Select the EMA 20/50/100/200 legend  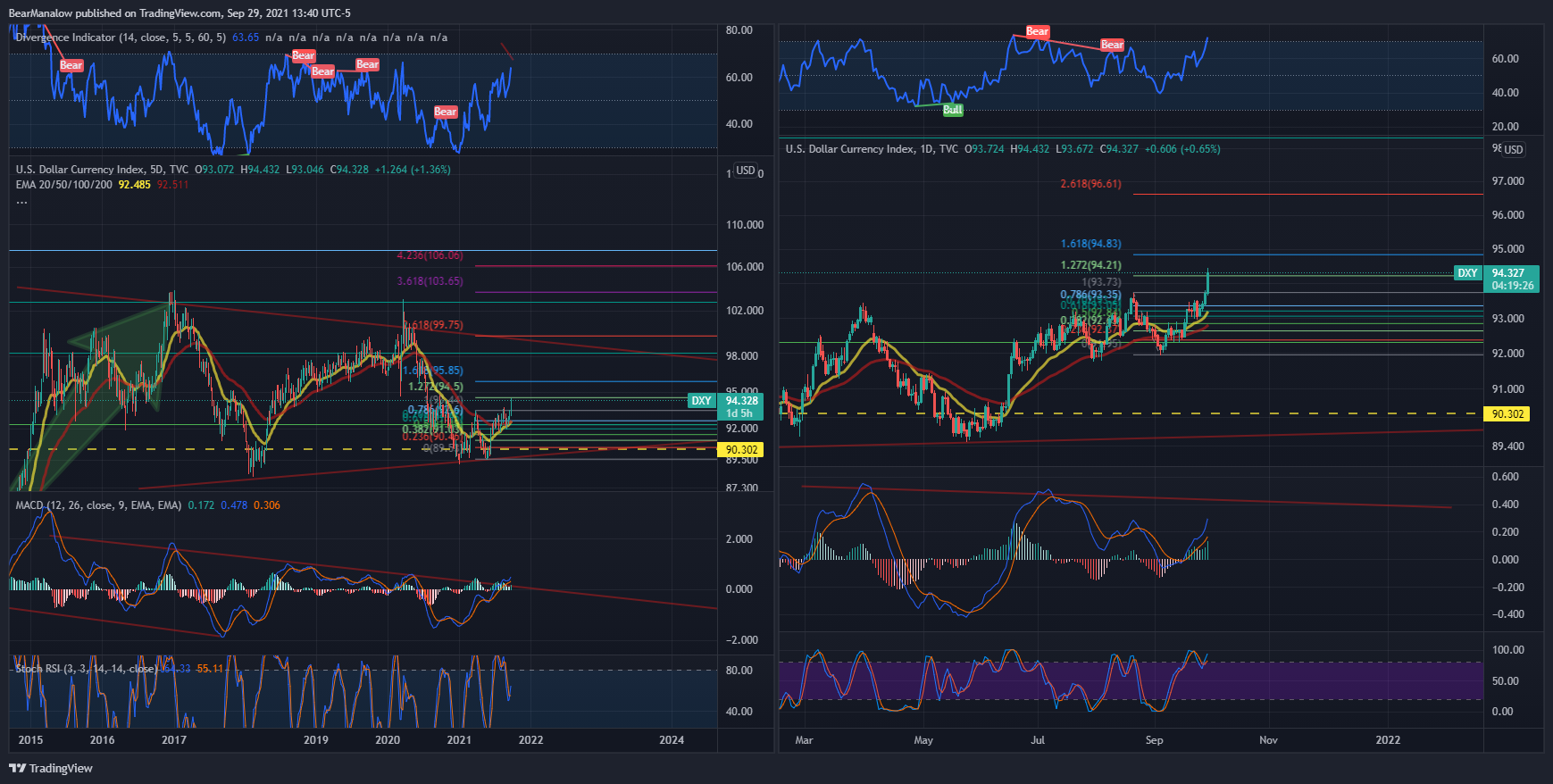64,185
